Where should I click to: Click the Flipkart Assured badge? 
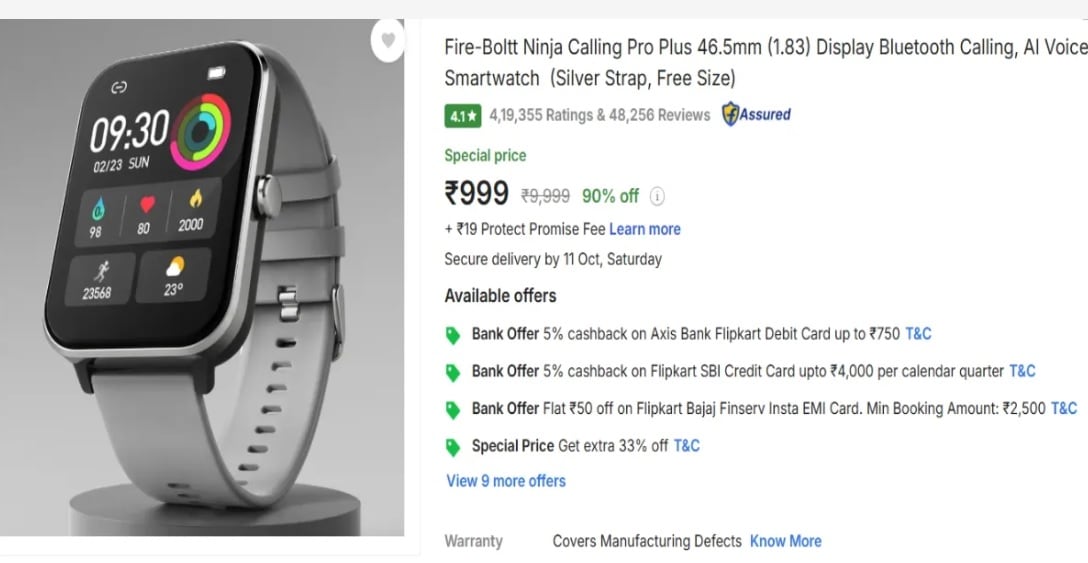[757, 115]
